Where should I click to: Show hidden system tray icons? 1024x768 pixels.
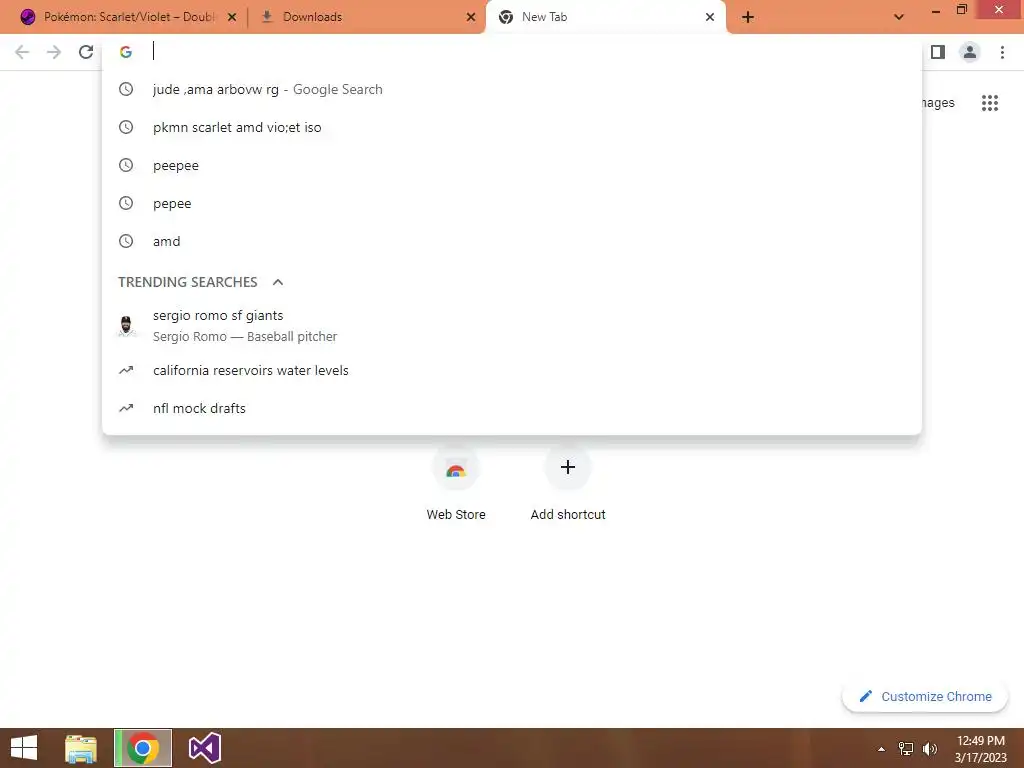tap(882, 749)
